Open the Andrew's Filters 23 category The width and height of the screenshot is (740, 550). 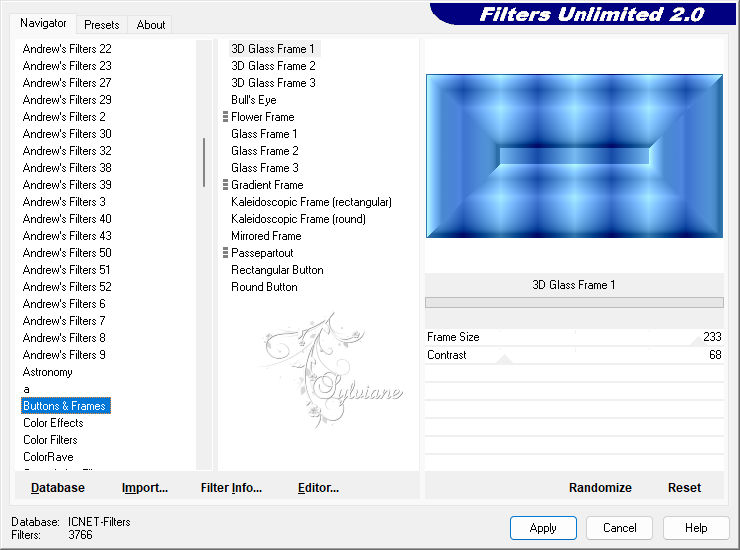pyautogui.click(x=67, y=66)
